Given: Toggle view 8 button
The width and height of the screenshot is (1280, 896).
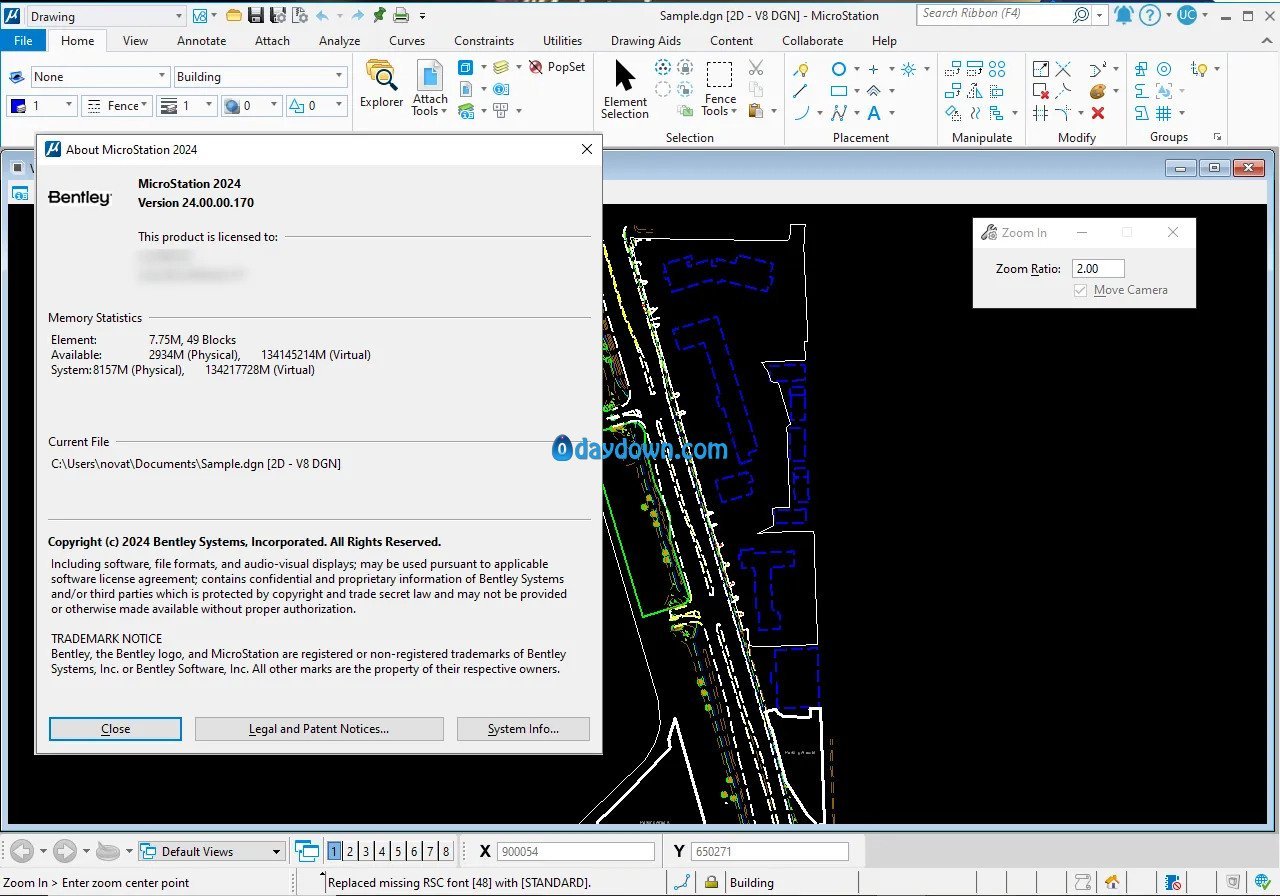Looking at the screenshot, I should coord(446,851).
